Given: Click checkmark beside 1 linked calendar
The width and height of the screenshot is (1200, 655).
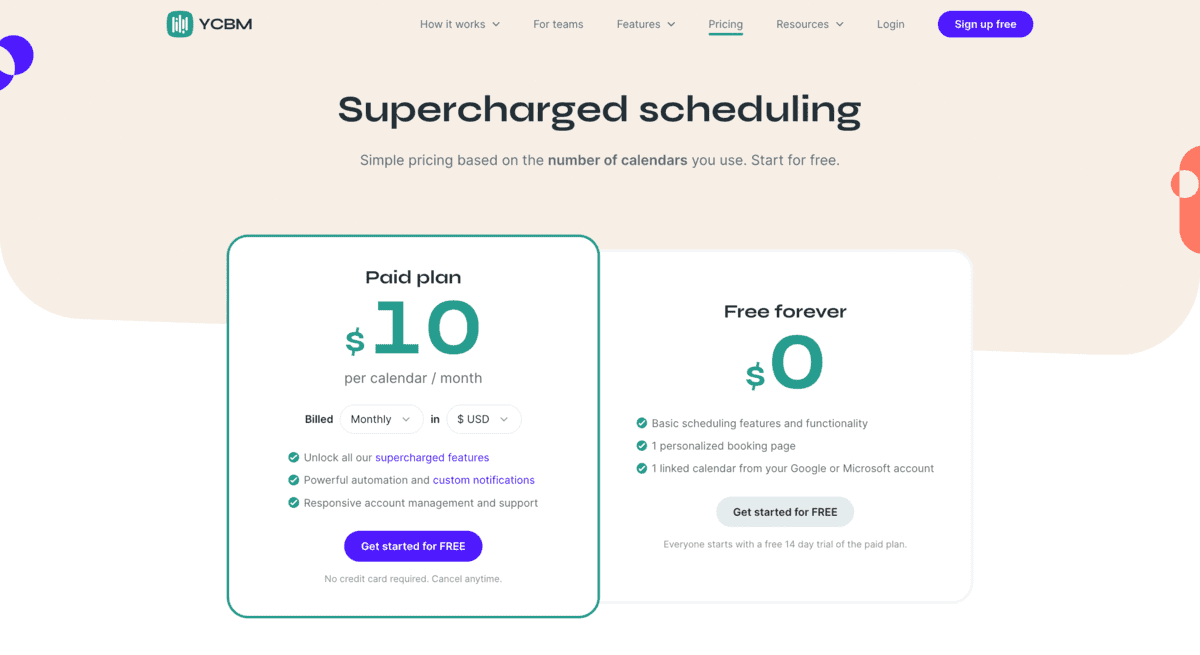Looking at the screenshot, I should click(x=642, y=468).
